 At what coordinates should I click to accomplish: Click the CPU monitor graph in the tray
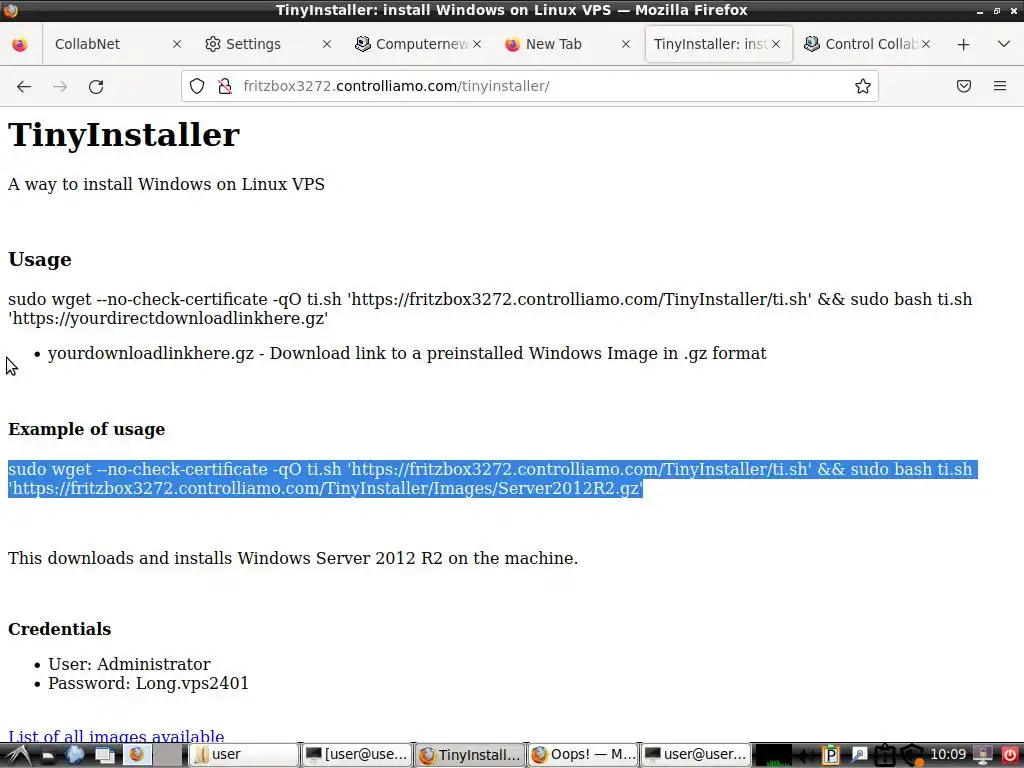[x=773, y=755]
